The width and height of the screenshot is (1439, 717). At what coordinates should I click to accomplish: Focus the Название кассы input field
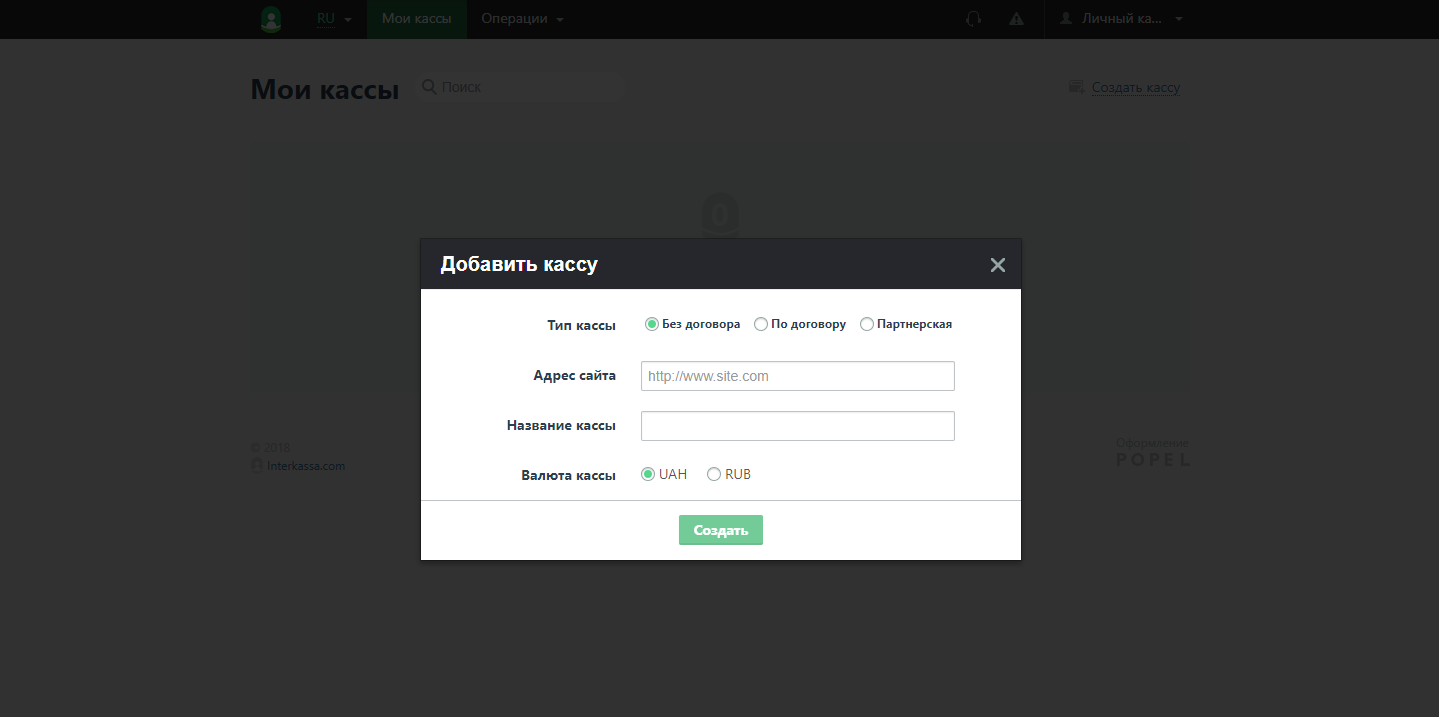[x=798, y=426]
